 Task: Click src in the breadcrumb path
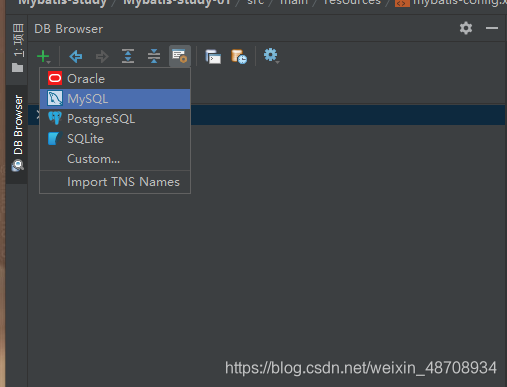click(256, 2)
